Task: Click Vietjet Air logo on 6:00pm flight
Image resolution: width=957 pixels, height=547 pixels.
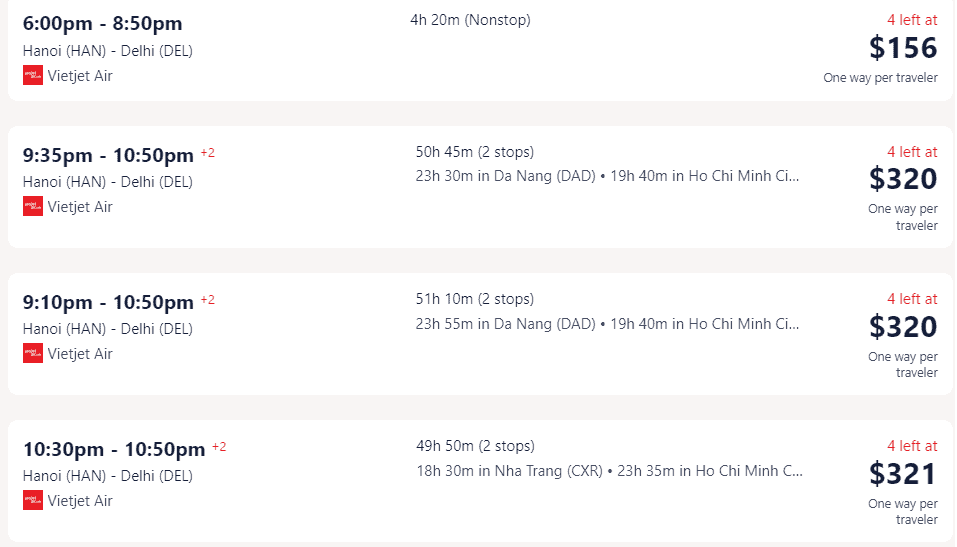Action: pyautogui.click(x=33, y=76)
